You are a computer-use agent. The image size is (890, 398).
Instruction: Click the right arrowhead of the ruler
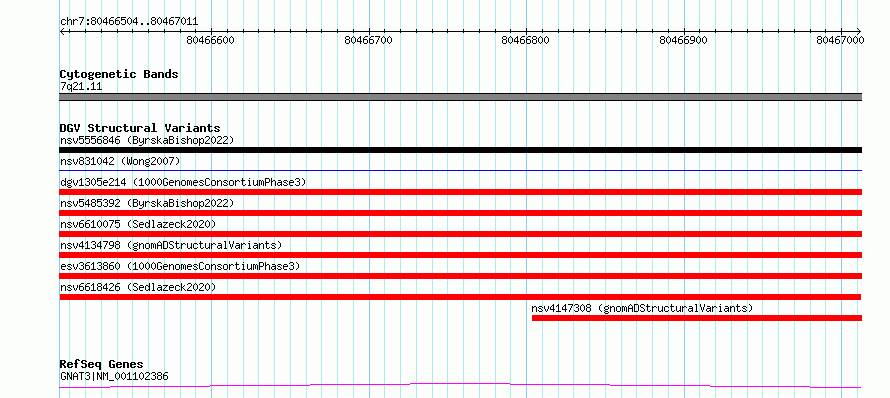pos(859,31)
